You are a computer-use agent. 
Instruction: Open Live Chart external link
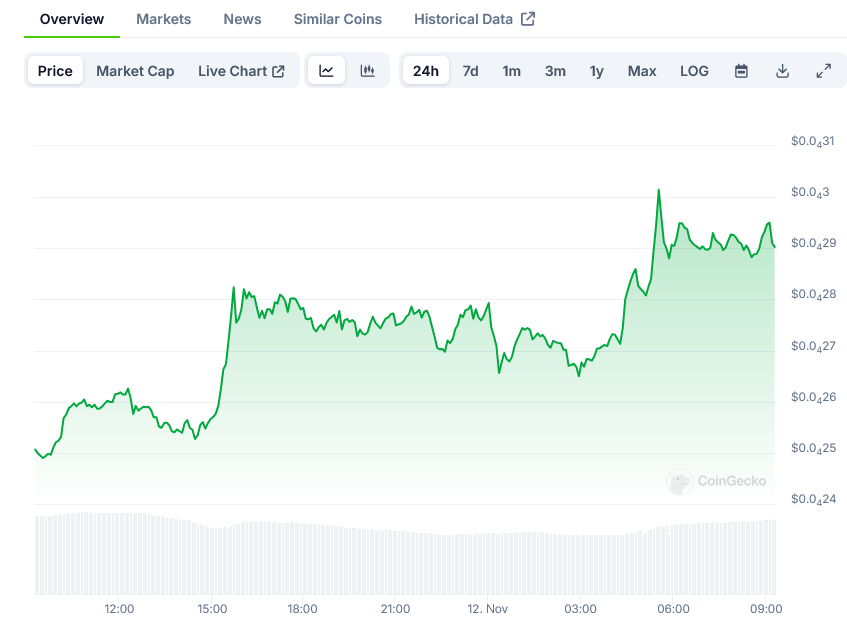241,71
